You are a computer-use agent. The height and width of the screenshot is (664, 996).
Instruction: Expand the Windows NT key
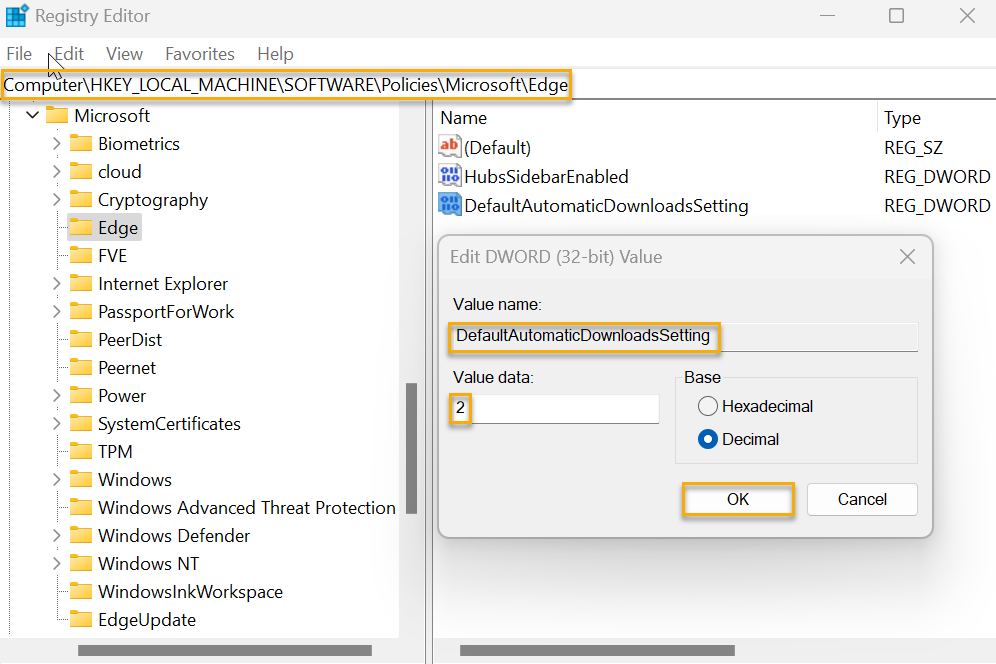56,564
